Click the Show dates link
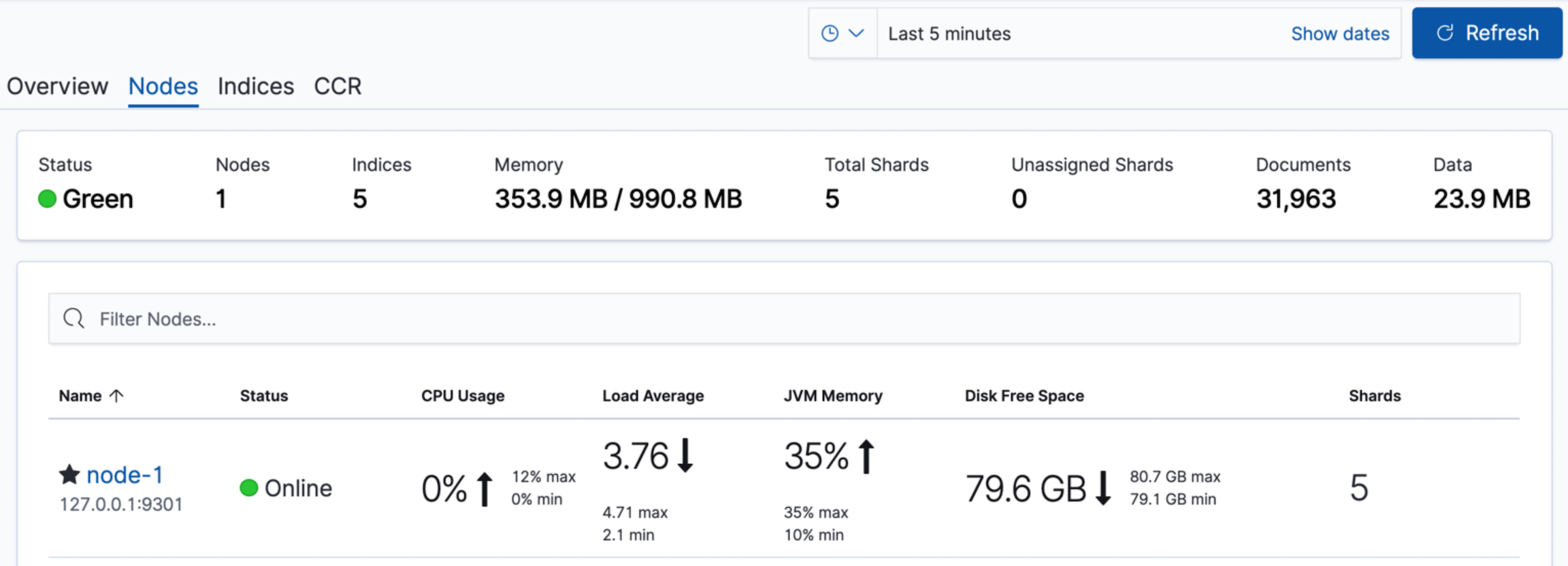 pyautogui.click(x=1339, y=33)
